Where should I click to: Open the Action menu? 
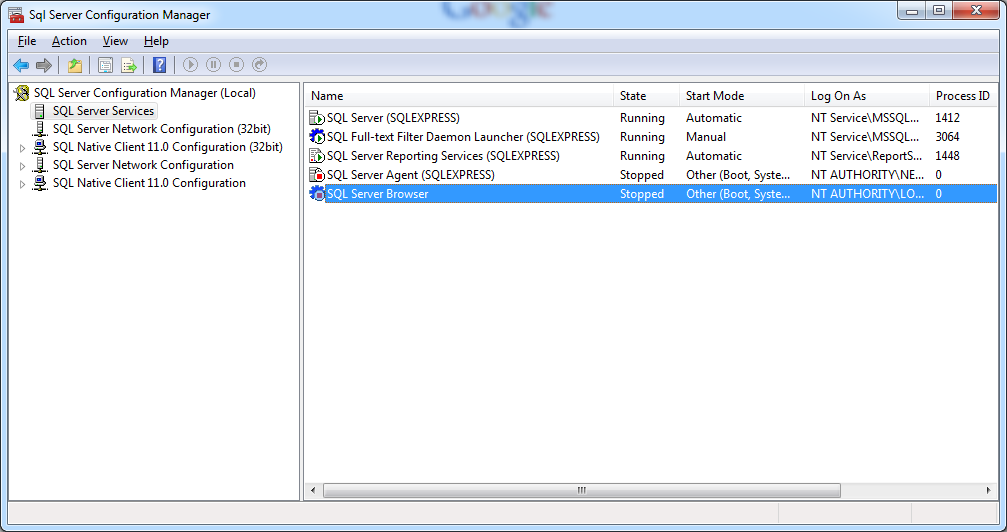coord(69,41)
